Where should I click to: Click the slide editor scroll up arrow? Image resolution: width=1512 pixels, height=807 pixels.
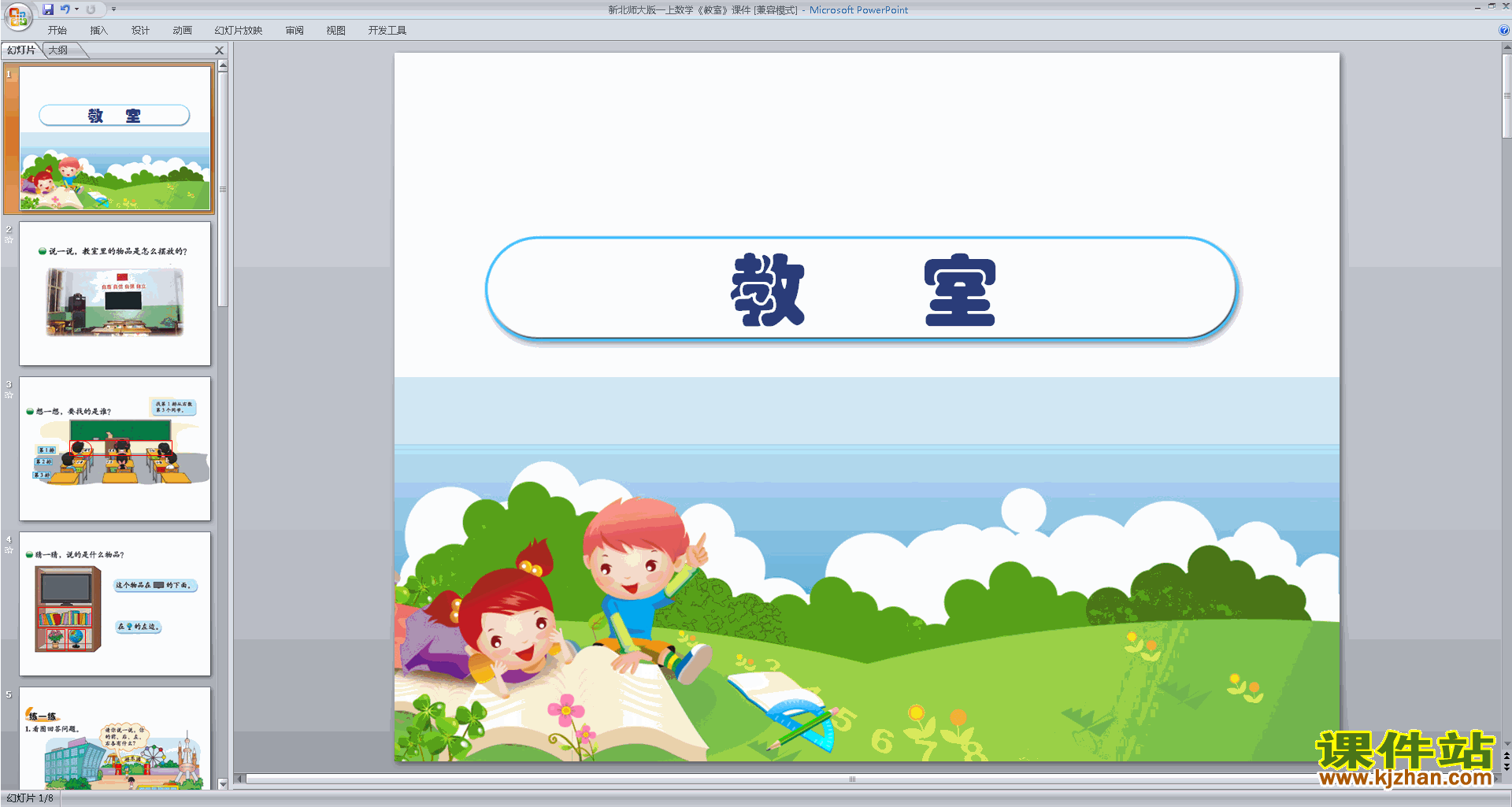[x=1506, y=48]
